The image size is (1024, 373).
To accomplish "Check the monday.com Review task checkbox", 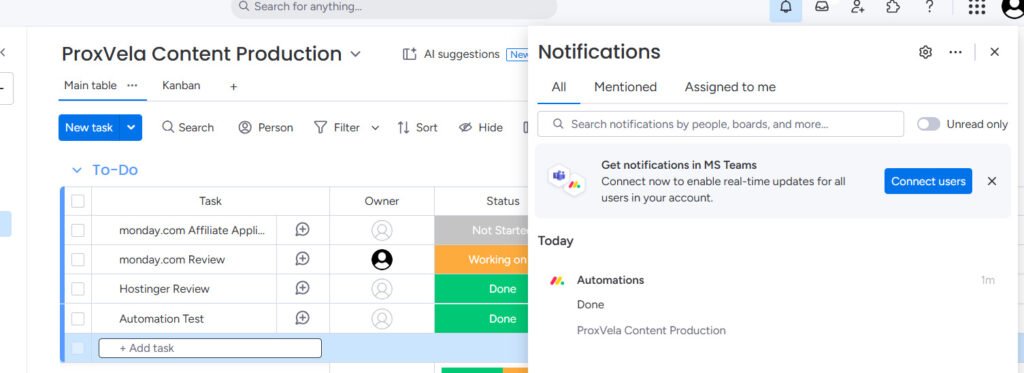I will [78, 260].
